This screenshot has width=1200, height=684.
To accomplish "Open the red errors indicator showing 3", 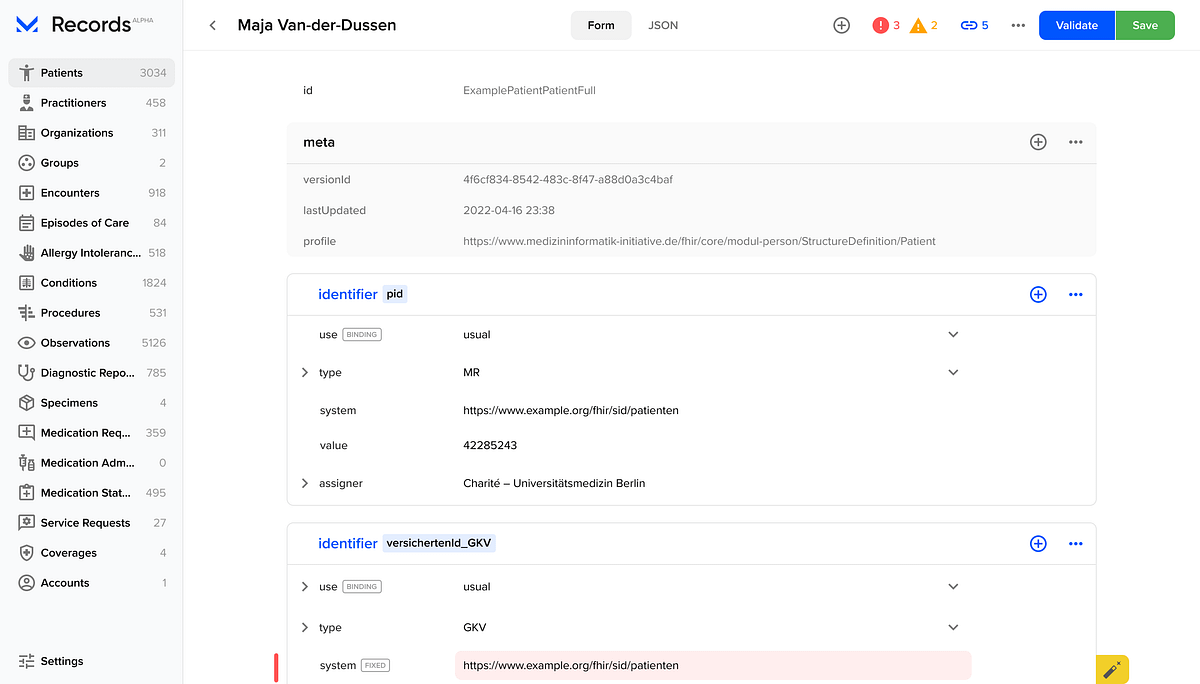I will click(x=886, y=25).
